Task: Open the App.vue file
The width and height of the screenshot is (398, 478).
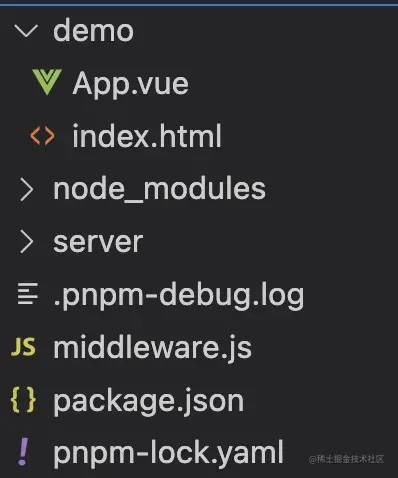Action: point(130,84)
